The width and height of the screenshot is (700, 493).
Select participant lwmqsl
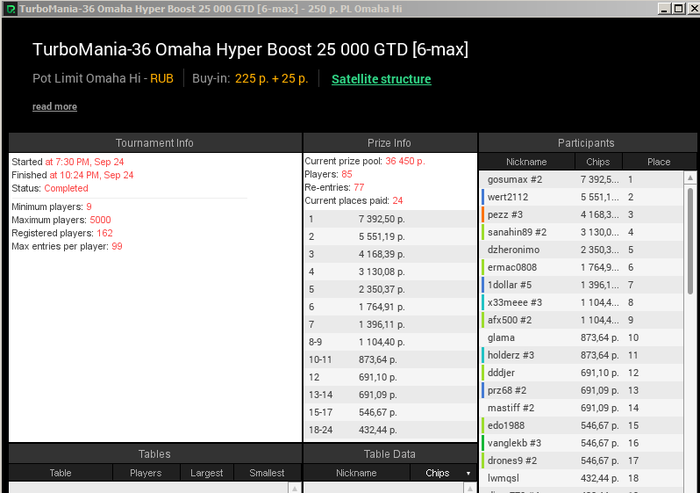[x=581, y=478]
